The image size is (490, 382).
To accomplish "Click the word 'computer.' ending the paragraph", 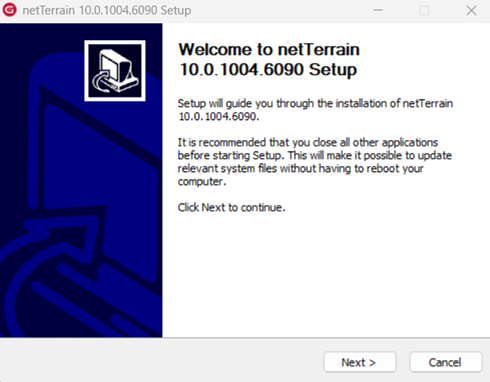I will pyautogui.click(x=202, y=182).
